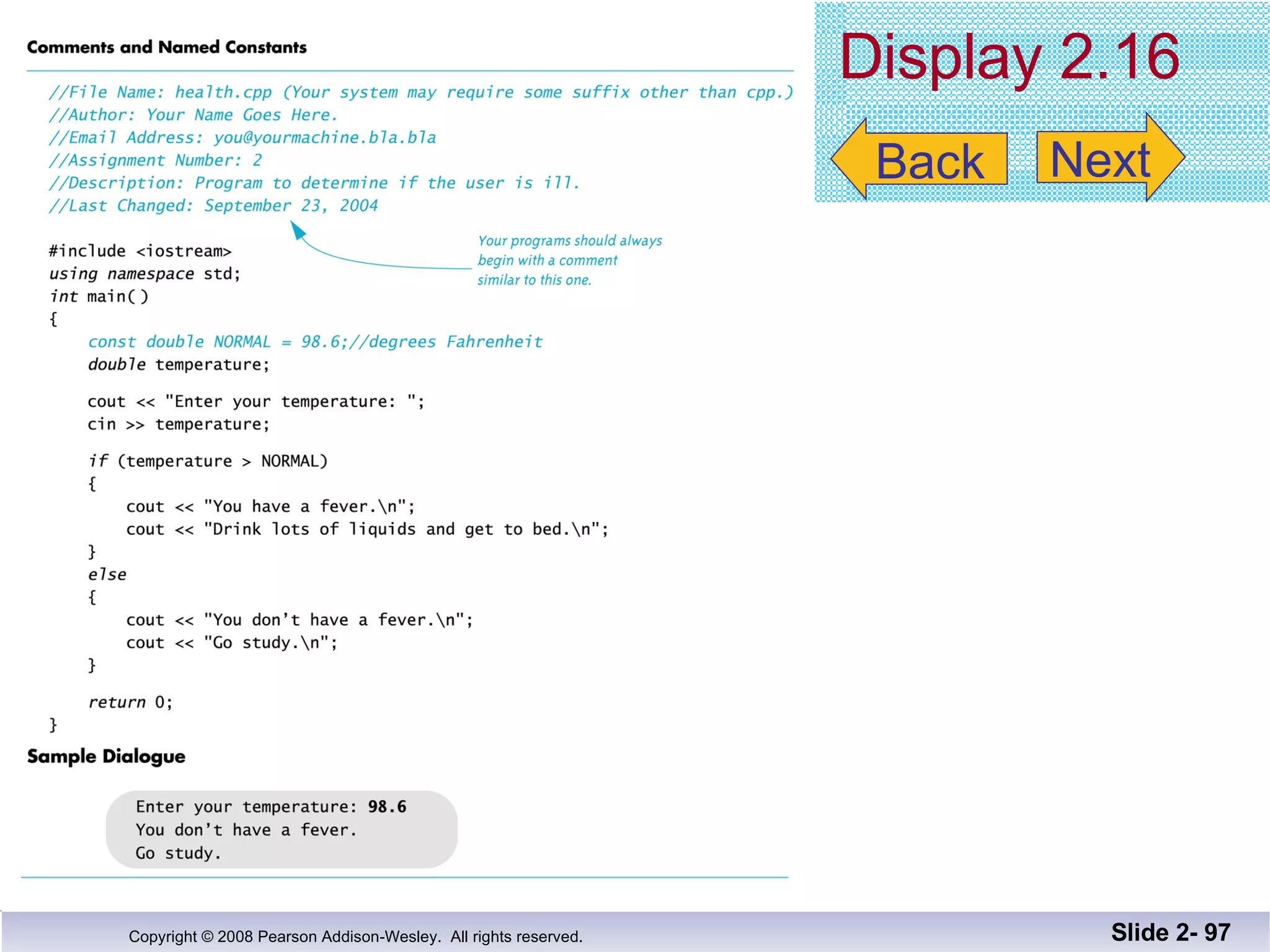Select the const double NORMAL = 98.6 line
Viewport: 1270px width, 952px height.
pyautogui.click(x=316, y=342)
